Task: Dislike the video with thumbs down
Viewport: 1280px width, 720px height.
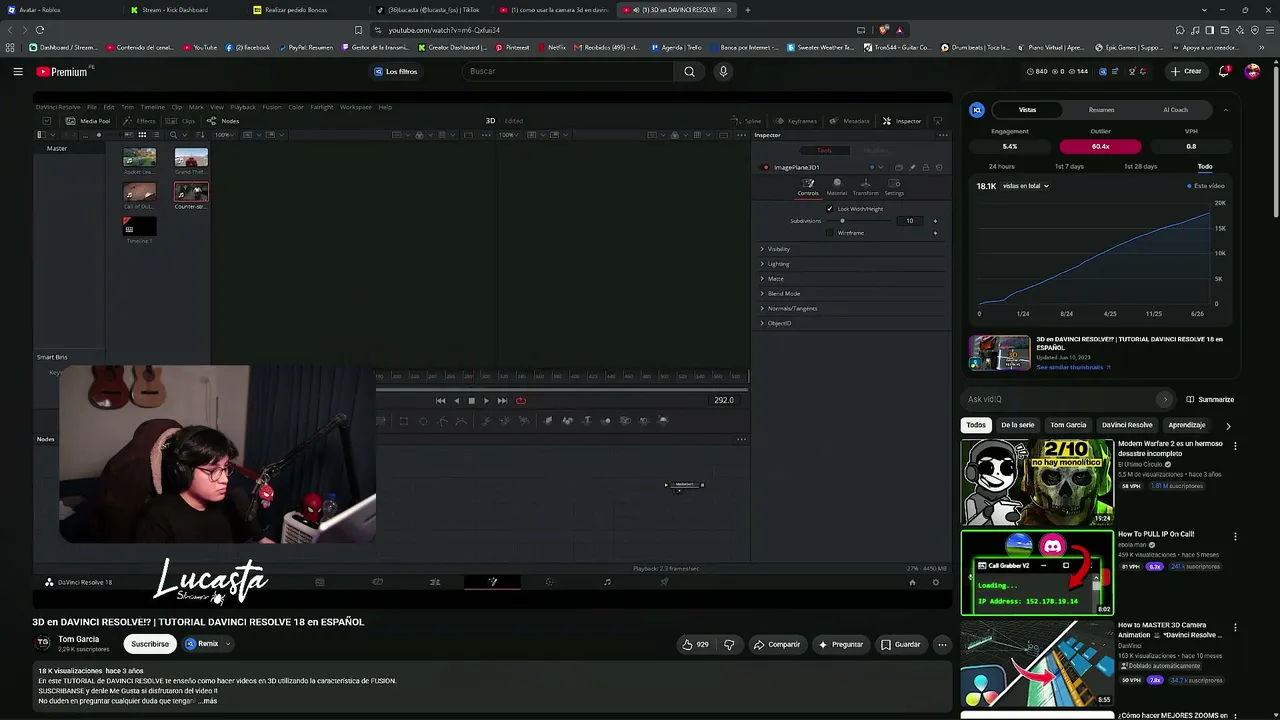Action: pos(729,644)
